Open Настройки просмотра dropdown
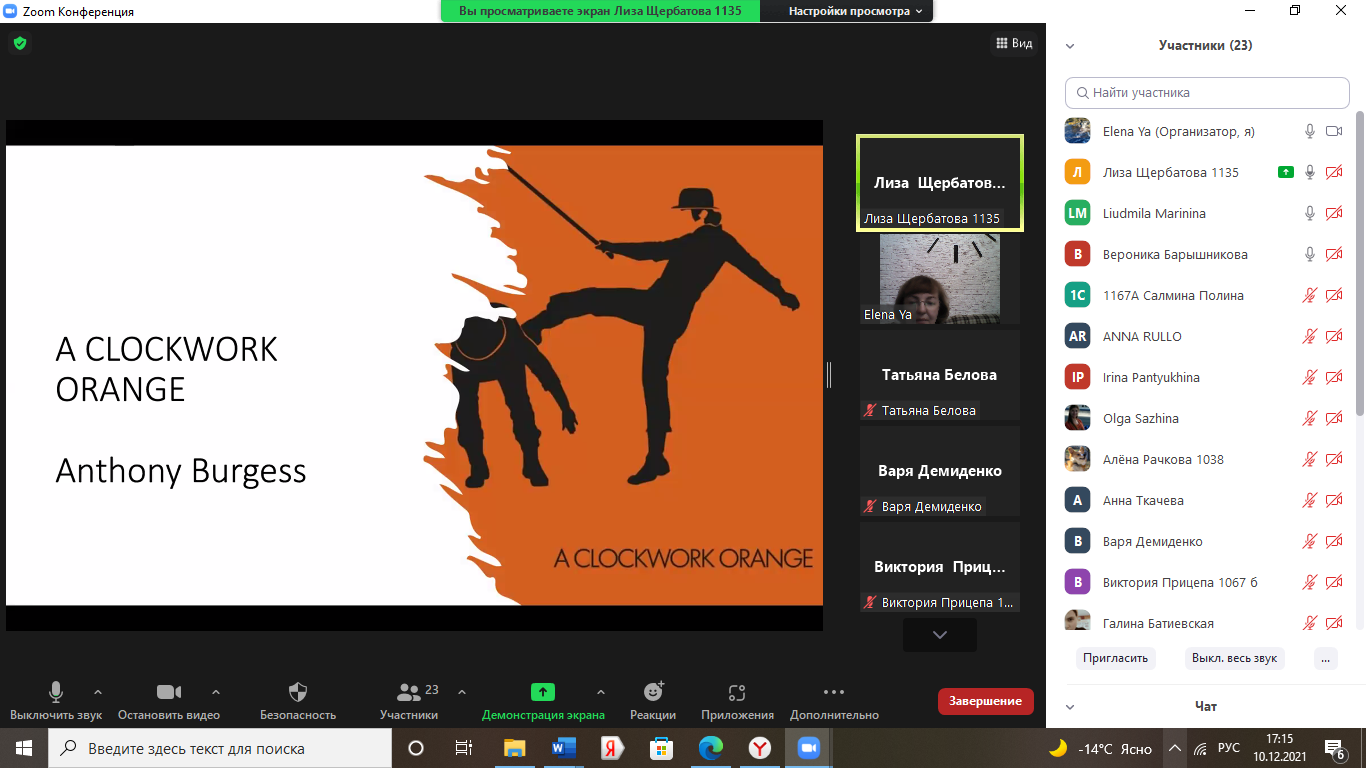The width and height of the screenshot is (1366, 768). click(x=854, y=11)
